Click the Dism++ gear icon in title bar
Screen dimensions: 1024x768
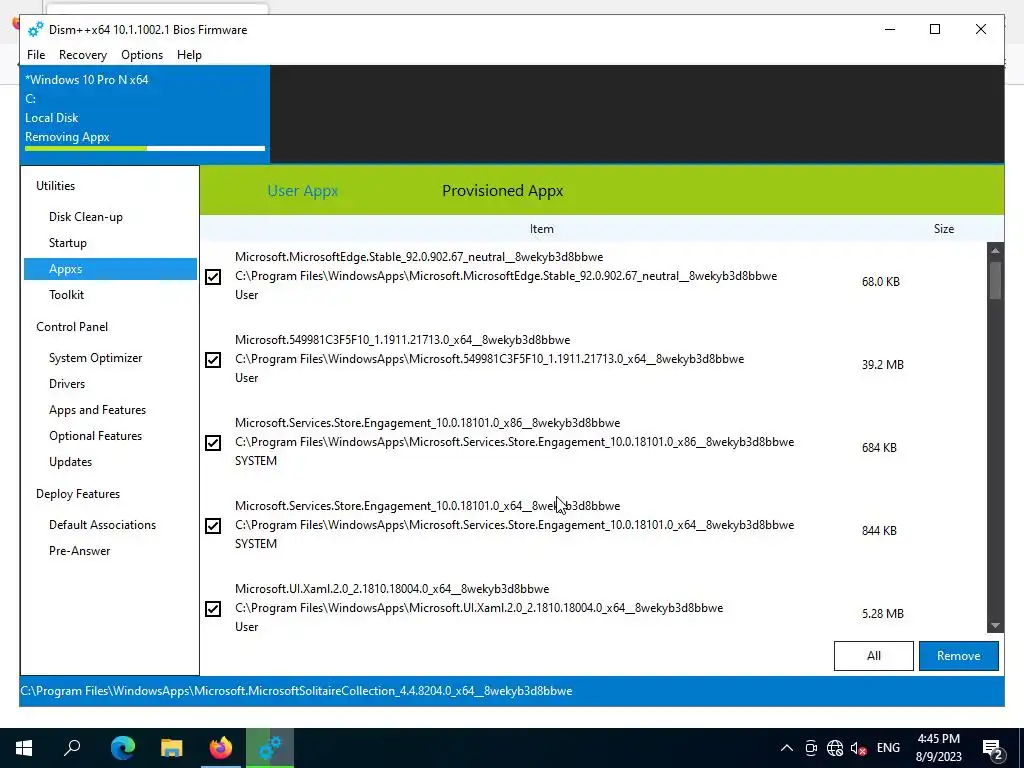point(35,29)
